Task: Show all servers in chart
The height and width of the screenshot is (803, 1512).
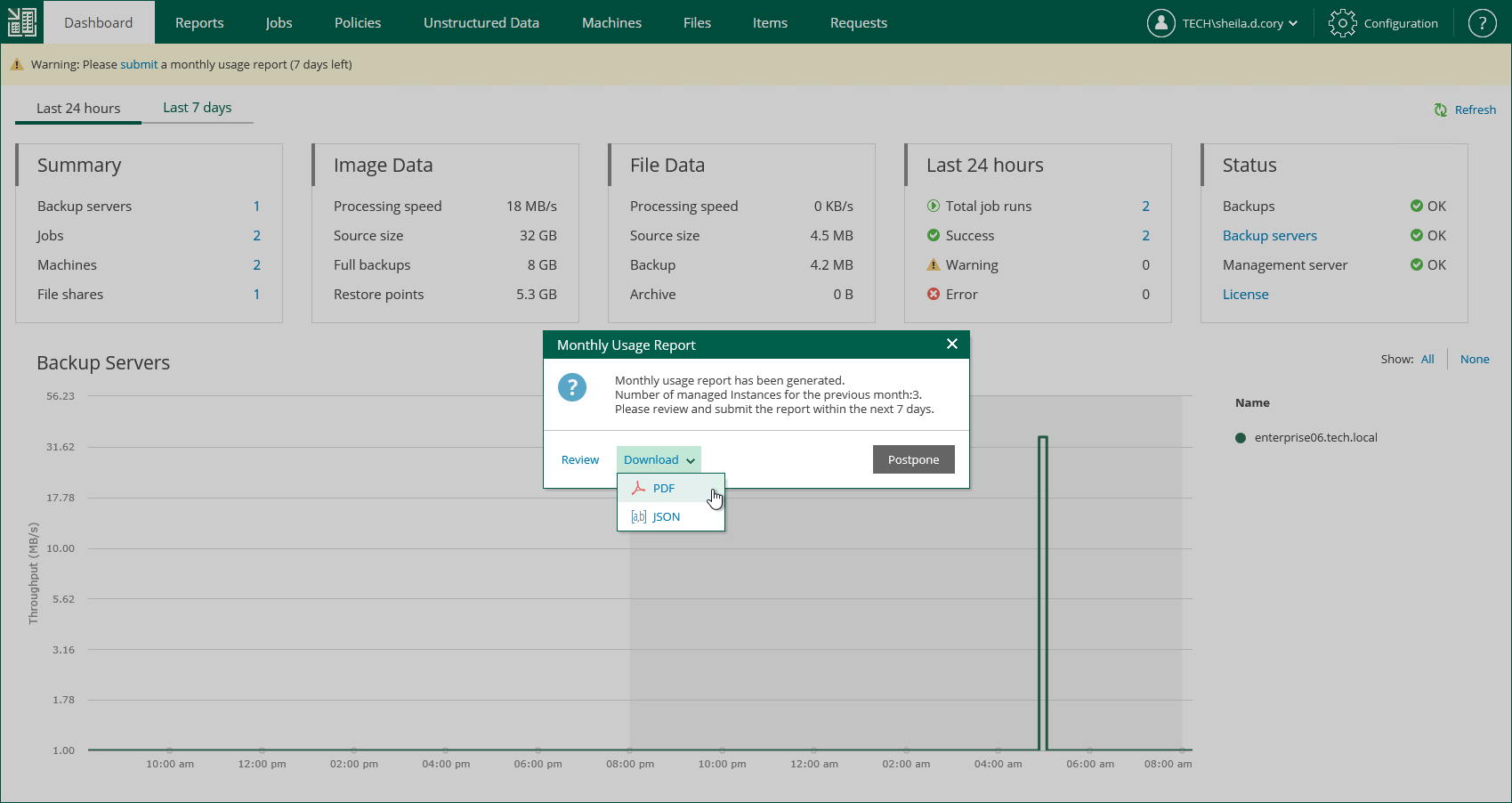Action: 1427,359
